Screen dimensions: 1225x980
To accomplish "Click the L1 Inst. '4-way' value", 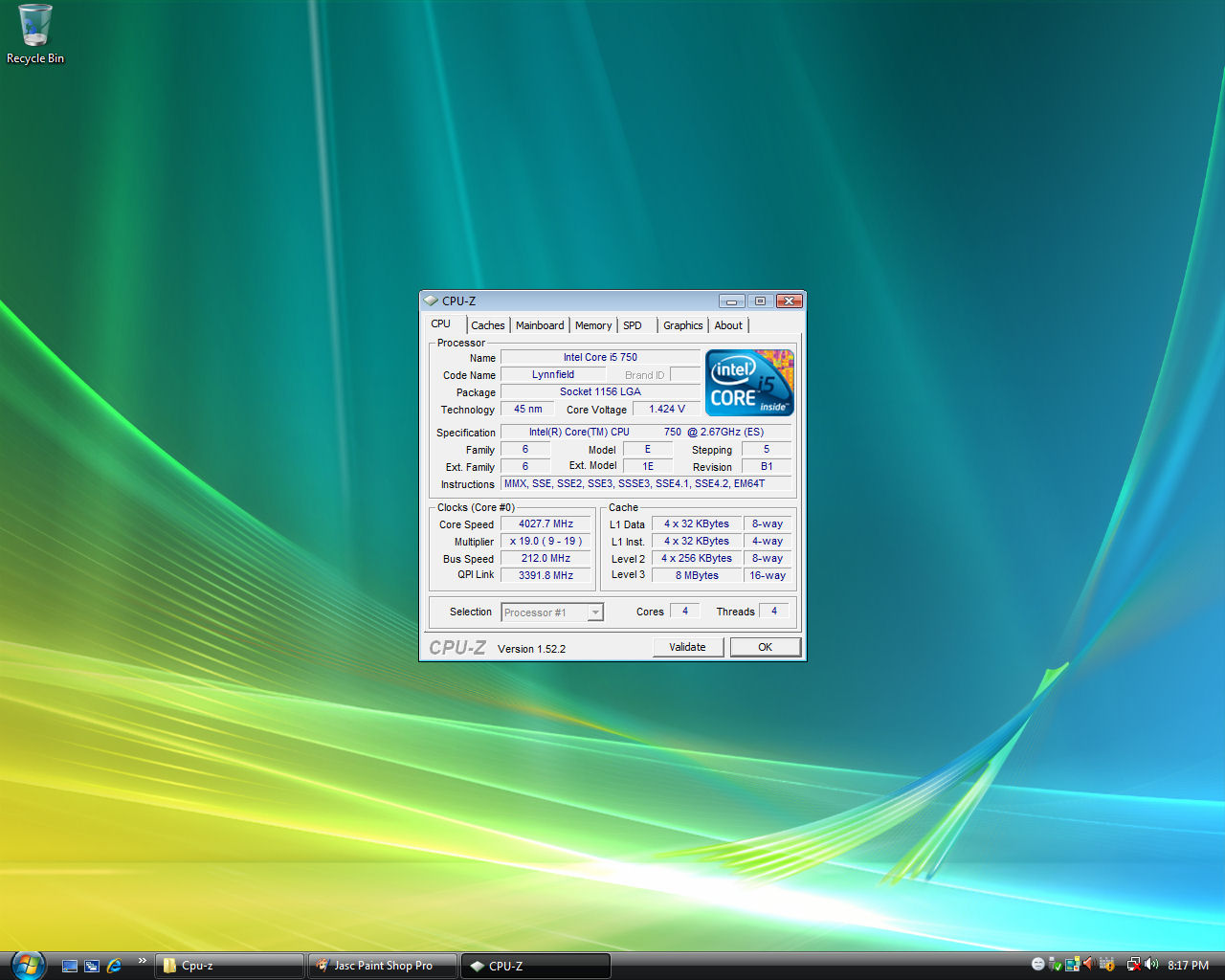I will (x=768, y=541).
